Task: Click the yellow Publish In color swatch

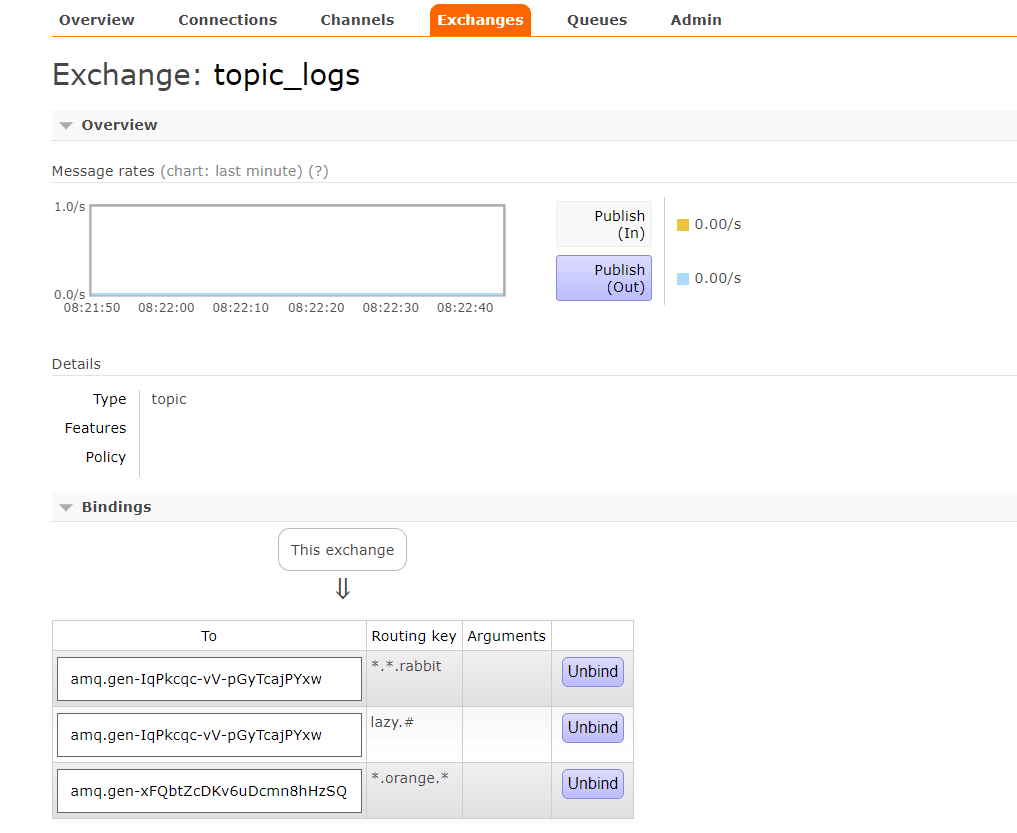Action: click(x=683, y=225)
